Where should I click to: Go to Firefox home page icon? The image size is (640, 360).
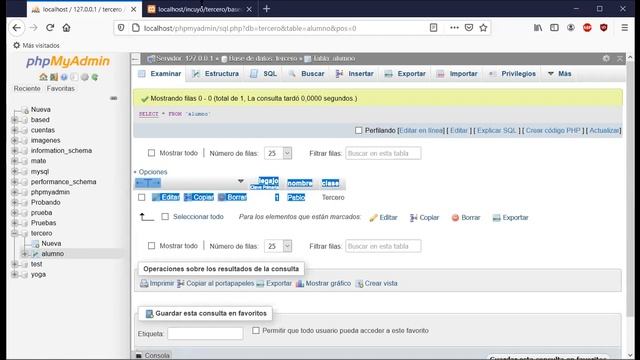tap(67, 28)
